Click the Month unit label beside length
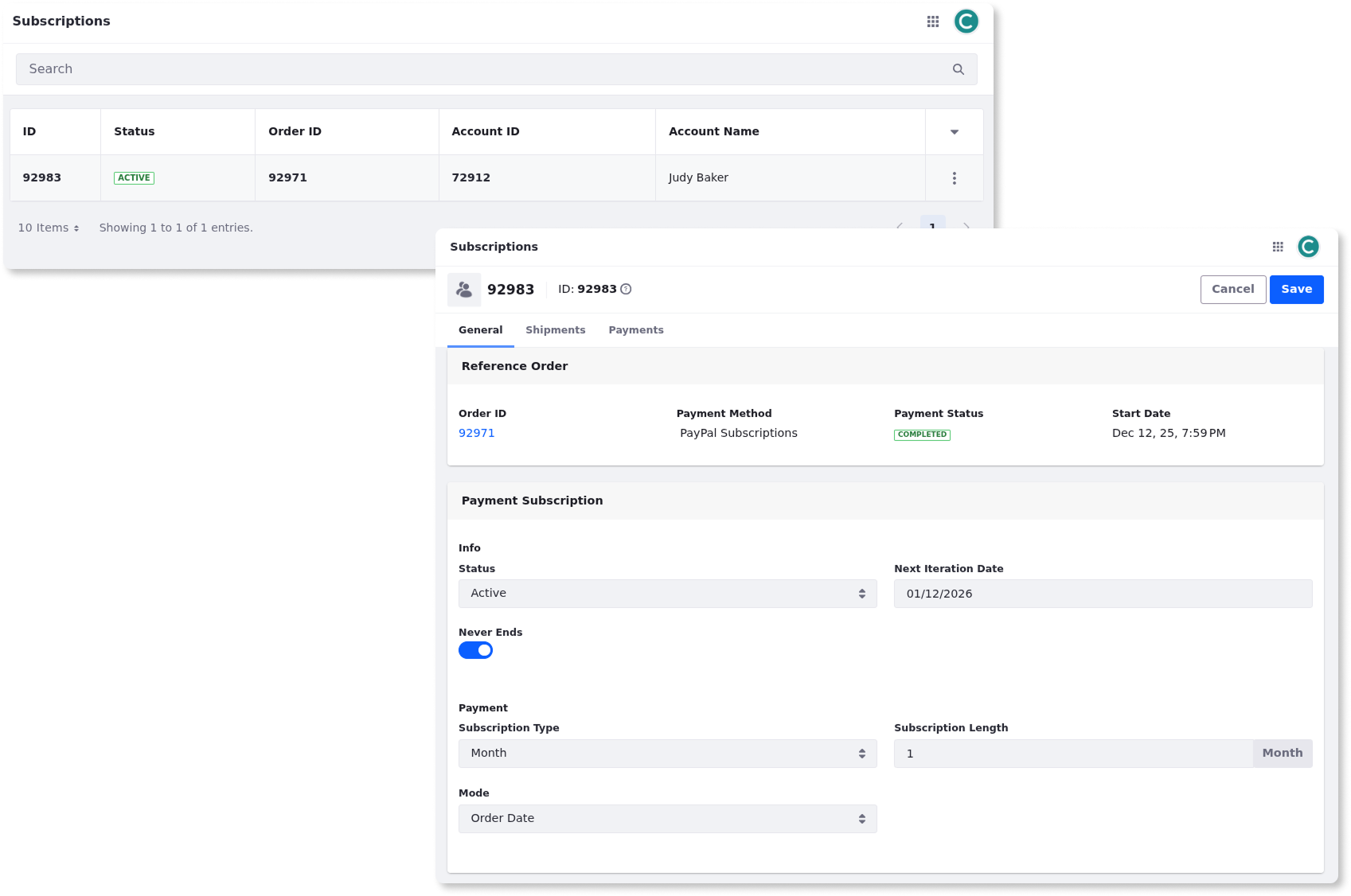The height and width of the screenshot is (896, 1351). point(1282,754)
